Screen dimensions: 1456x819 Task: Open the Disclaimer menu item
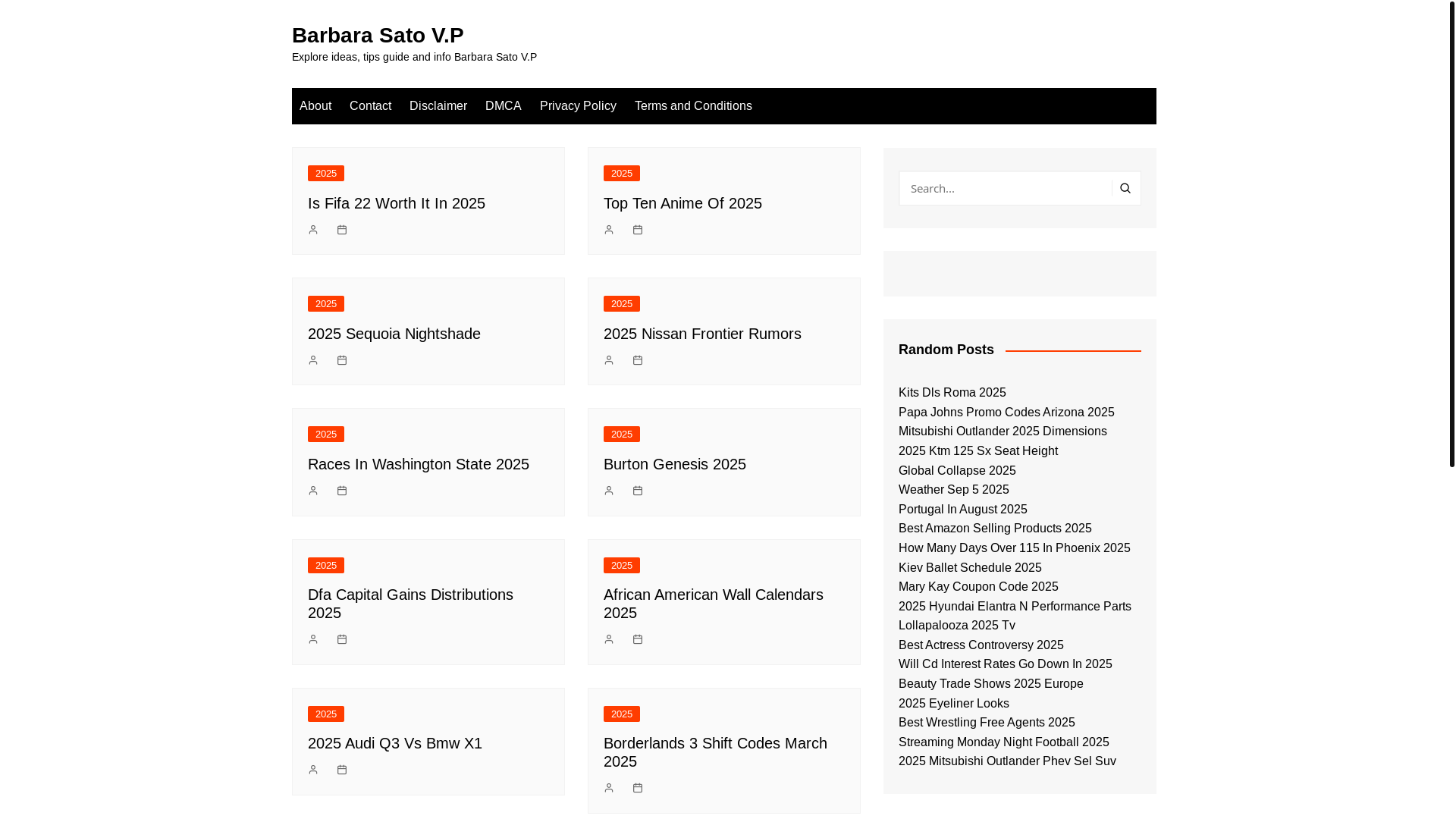click(x=438, y=106)
